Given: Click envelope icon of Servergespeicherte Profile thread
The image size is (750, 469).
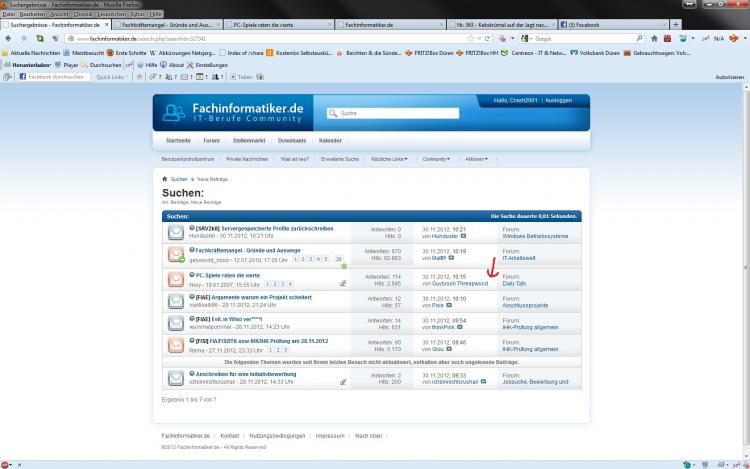Looking at the screenshot, I should click(176, 232).
